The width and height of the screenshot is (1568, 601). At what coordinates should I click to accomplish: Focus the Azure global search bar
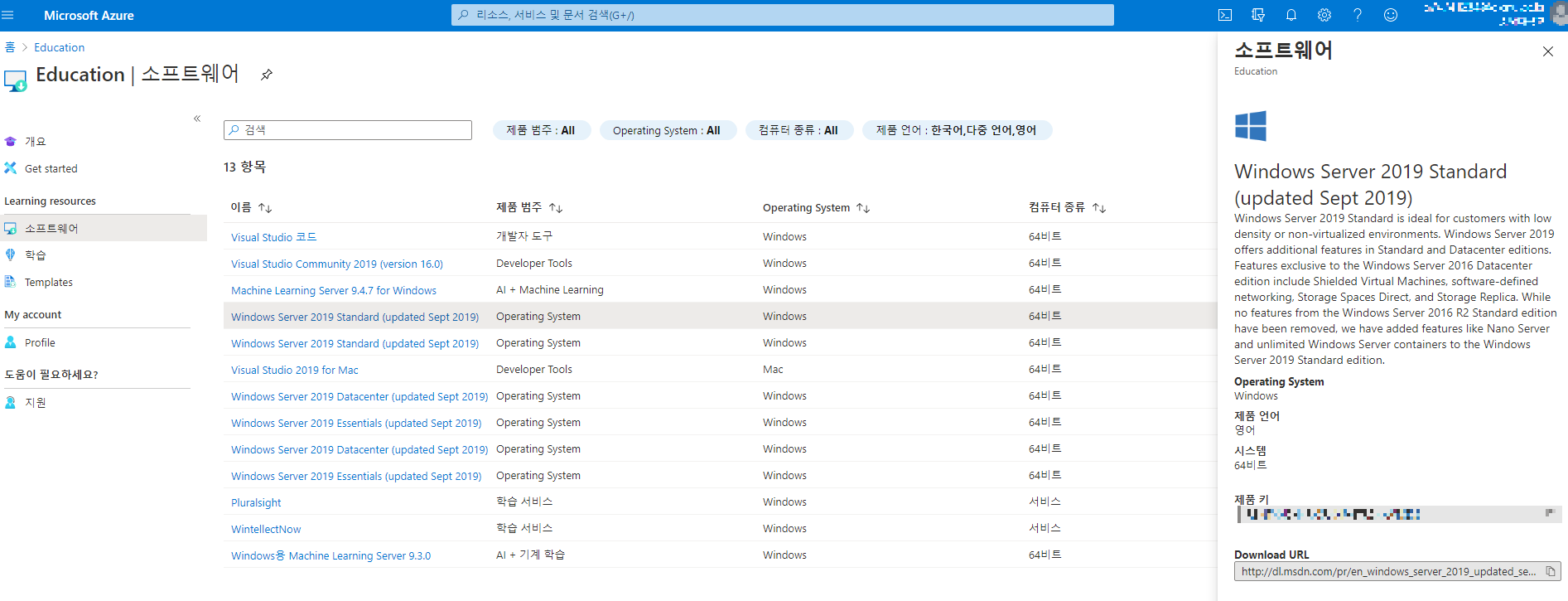coord(783,15)
